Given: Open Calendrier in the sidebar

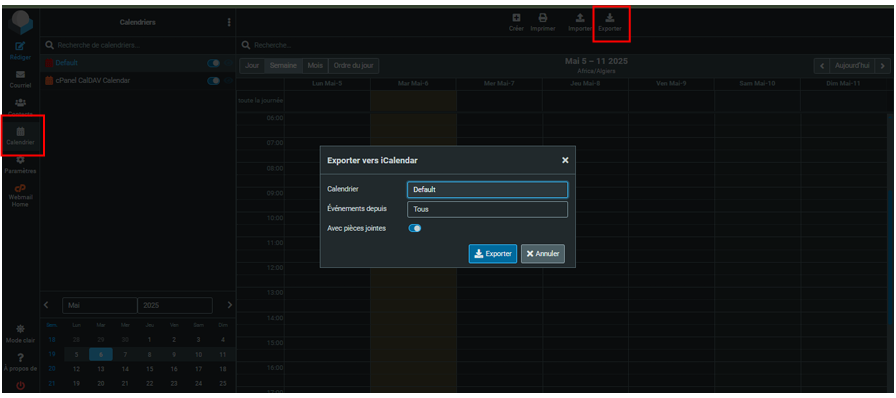Looking at the screenshot, I should [x=20, y=136].
